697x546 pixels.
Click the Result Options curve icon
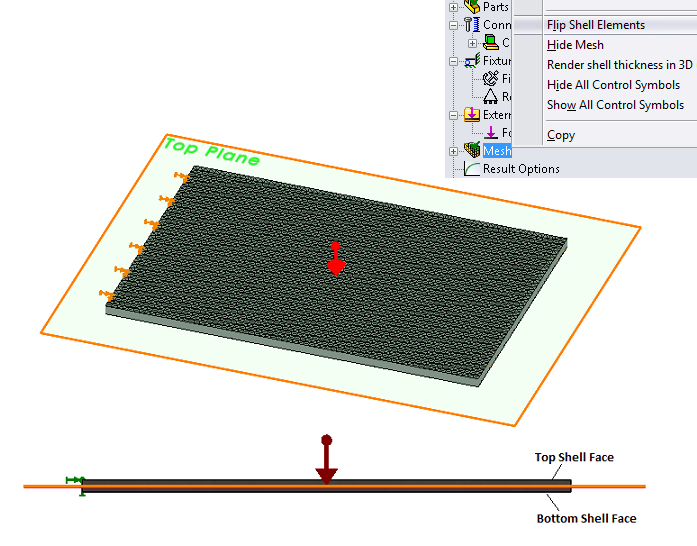point(472,169)
